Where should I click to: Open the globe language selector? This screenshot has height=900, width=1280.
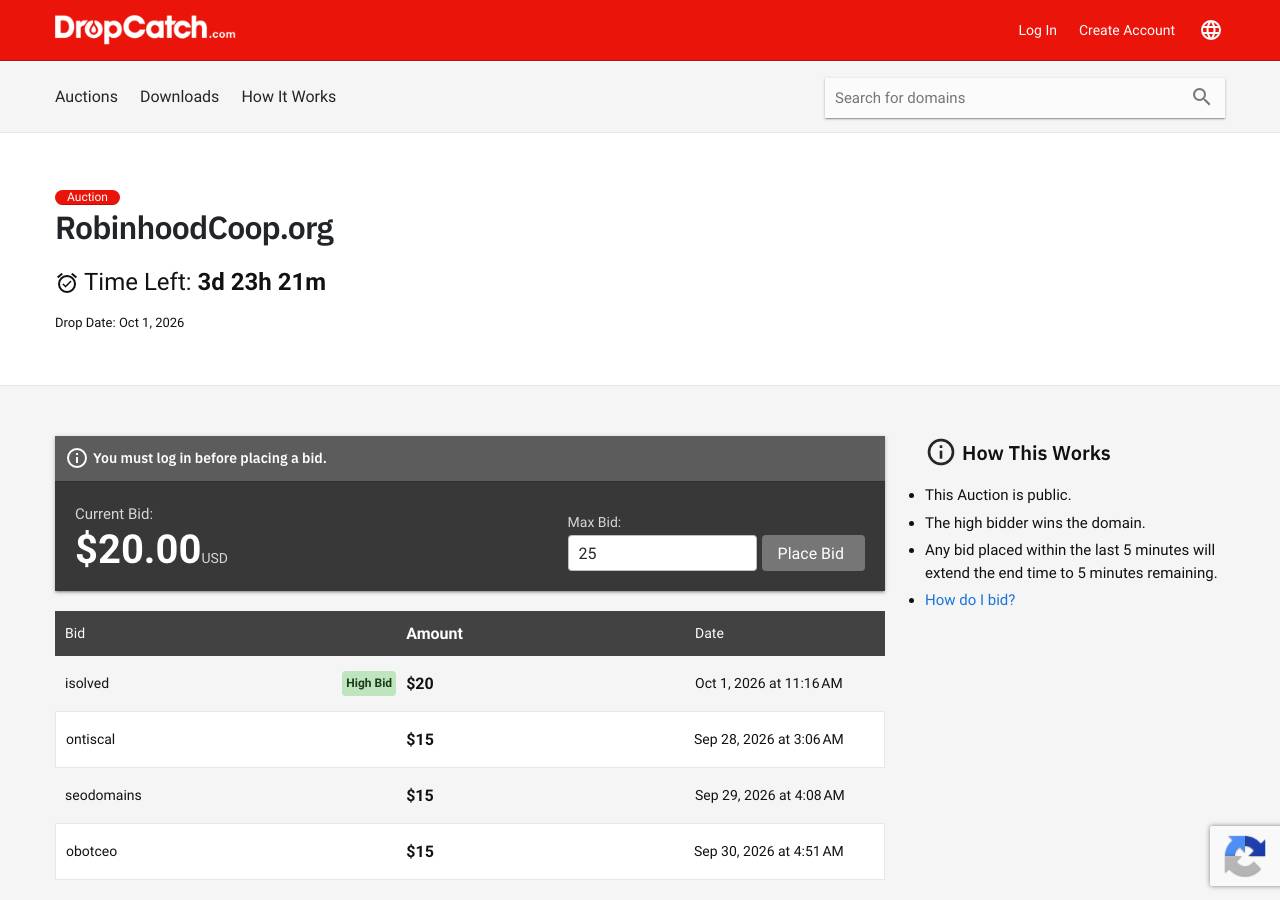pos(1211,30)
